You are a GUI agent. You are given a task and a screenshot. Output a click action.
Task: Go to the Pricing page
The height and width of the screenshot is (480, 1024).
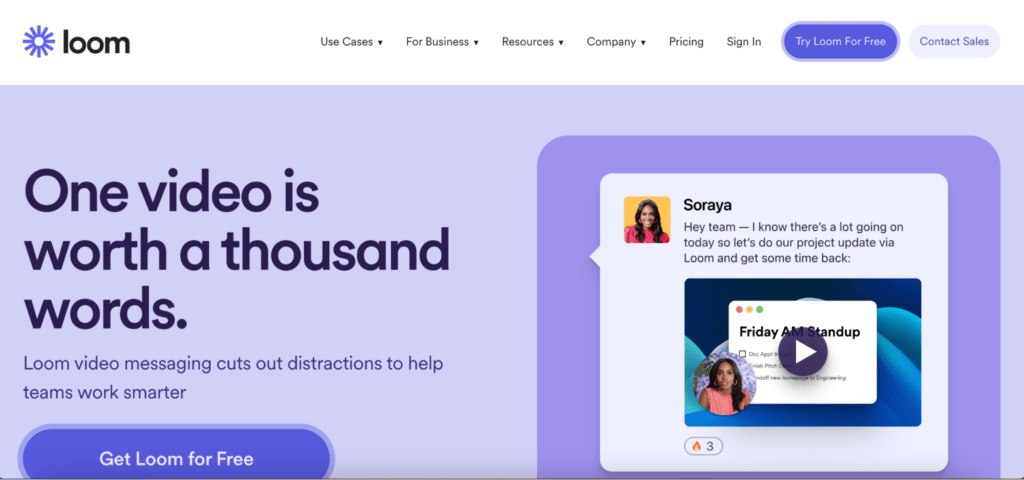(x=686, y=42)
